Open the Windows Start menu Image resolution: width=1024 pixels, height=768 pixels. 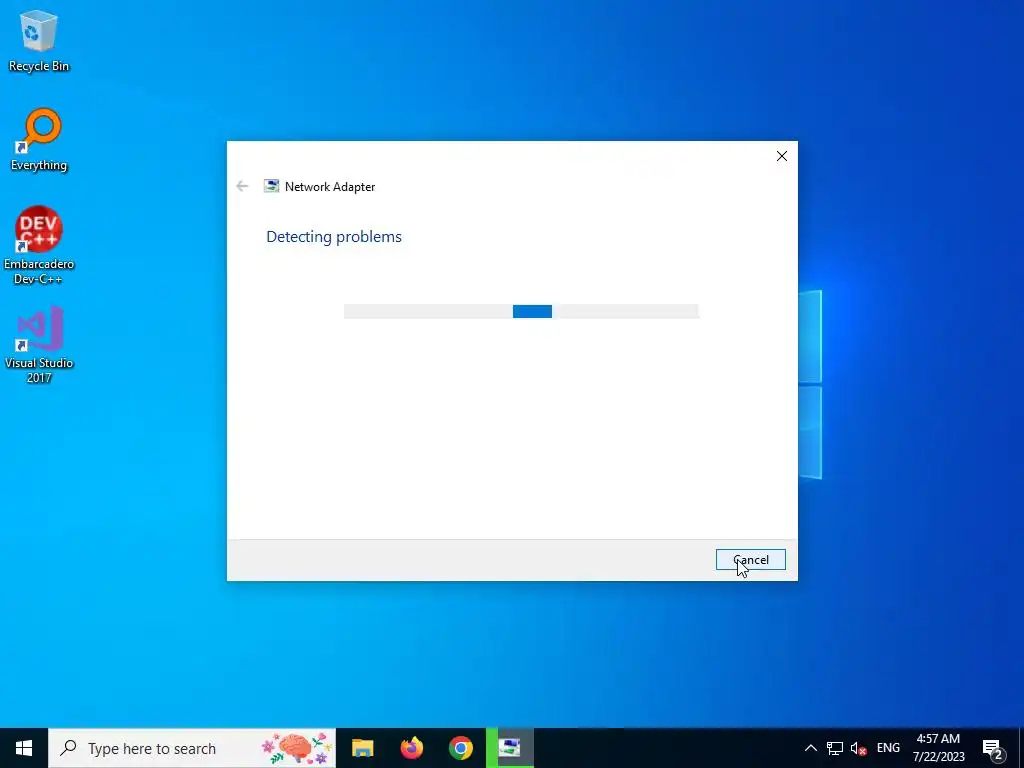click(x=24, y=748)
